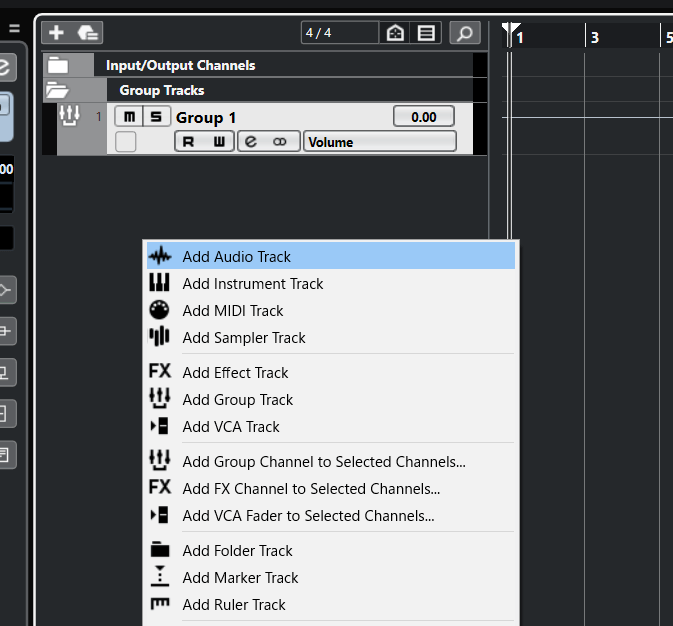This screenshot has height=626, width=673.
Task: Click bar 3 on the timeline ruler
Action: [x=595, y=37]
